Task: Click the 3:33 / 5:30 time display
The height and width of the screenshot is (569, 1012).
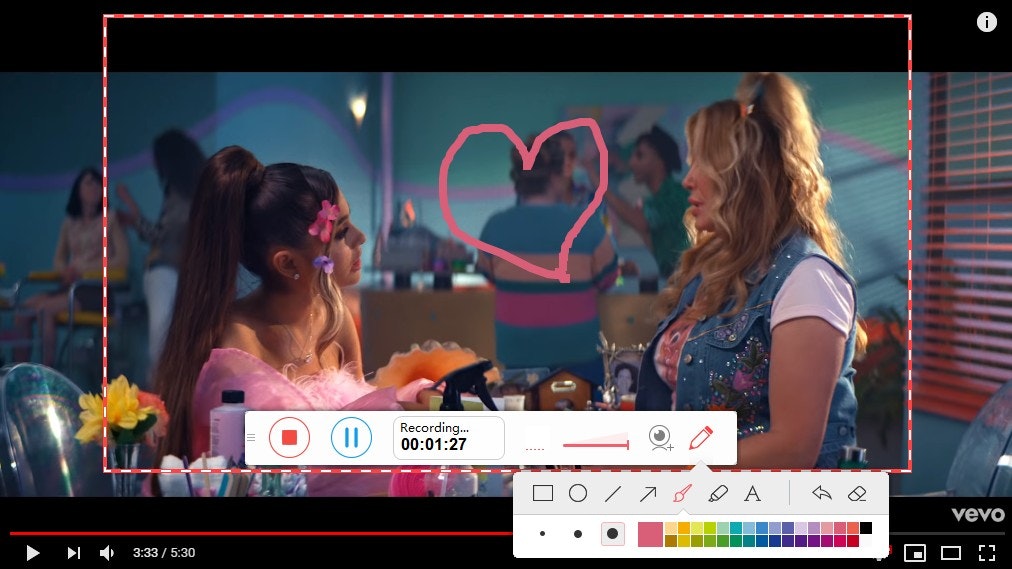Action: pyautogui.click(x=164, y=553)
